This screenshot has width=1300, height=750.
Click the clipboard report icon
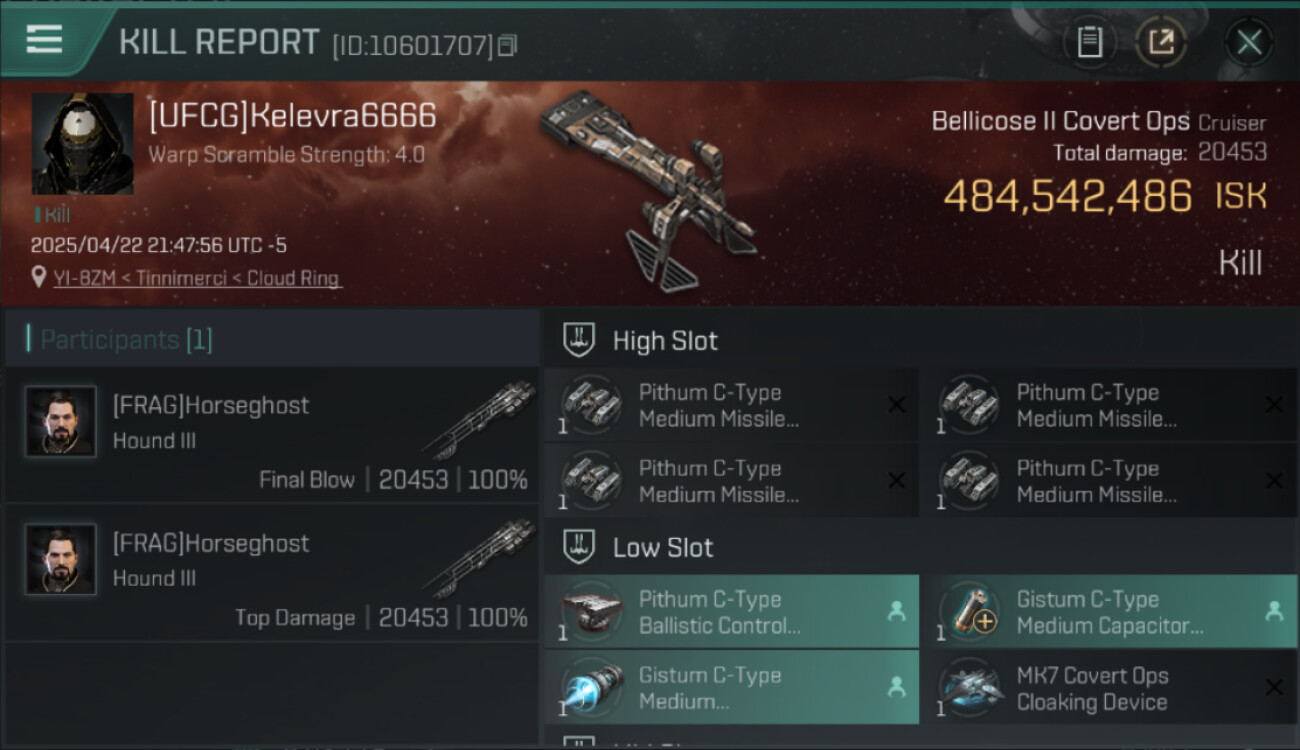(1089, 42)
